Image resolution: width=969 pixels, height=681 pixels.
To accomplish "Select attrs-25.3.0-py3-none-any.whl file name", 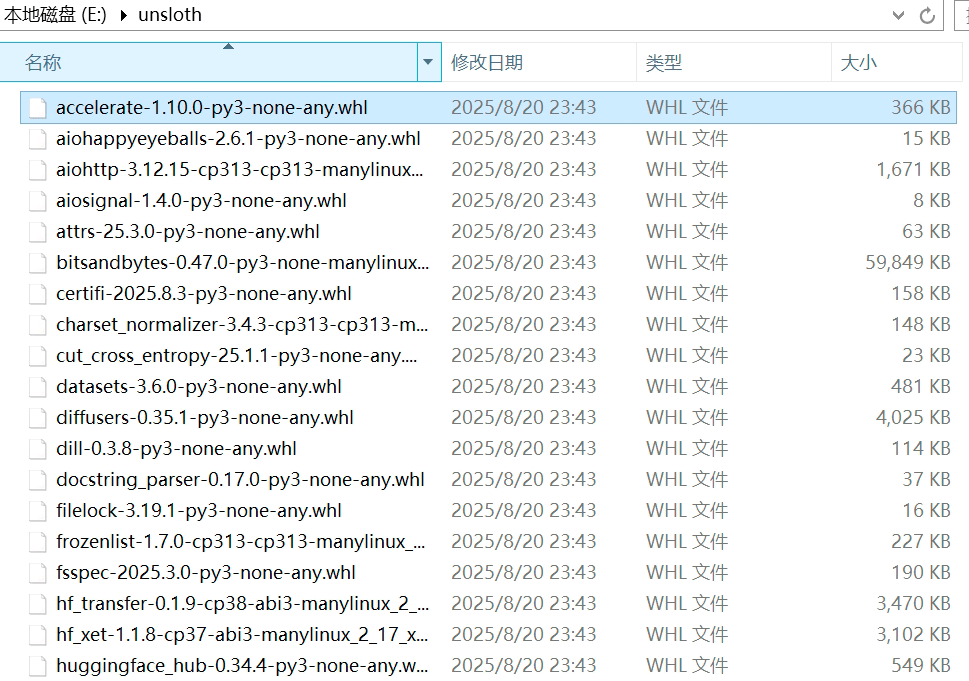I will [188, 232].
